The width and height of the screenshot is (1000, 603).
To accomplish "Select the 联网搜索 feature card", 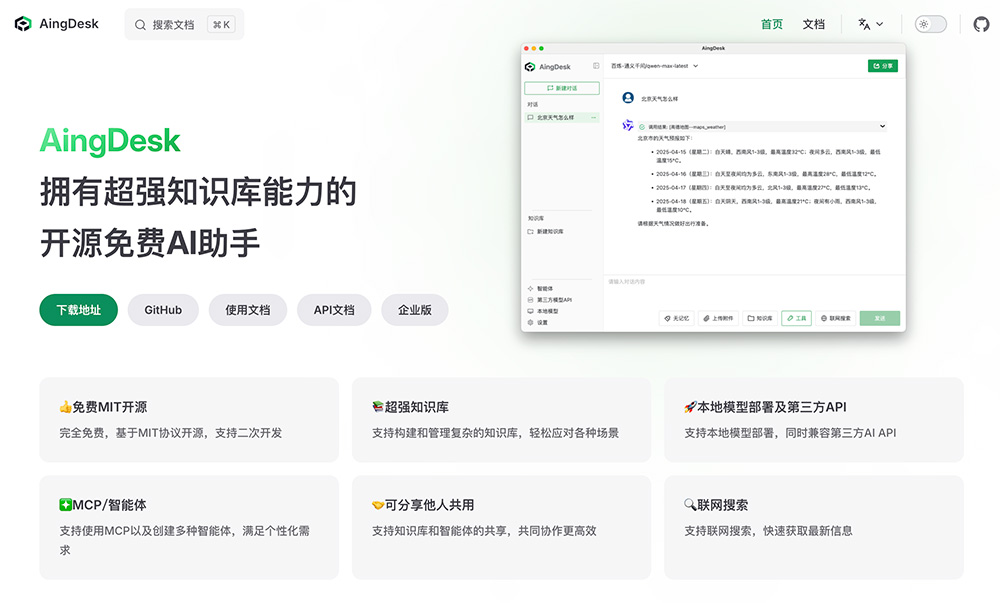I will (814, 527).
